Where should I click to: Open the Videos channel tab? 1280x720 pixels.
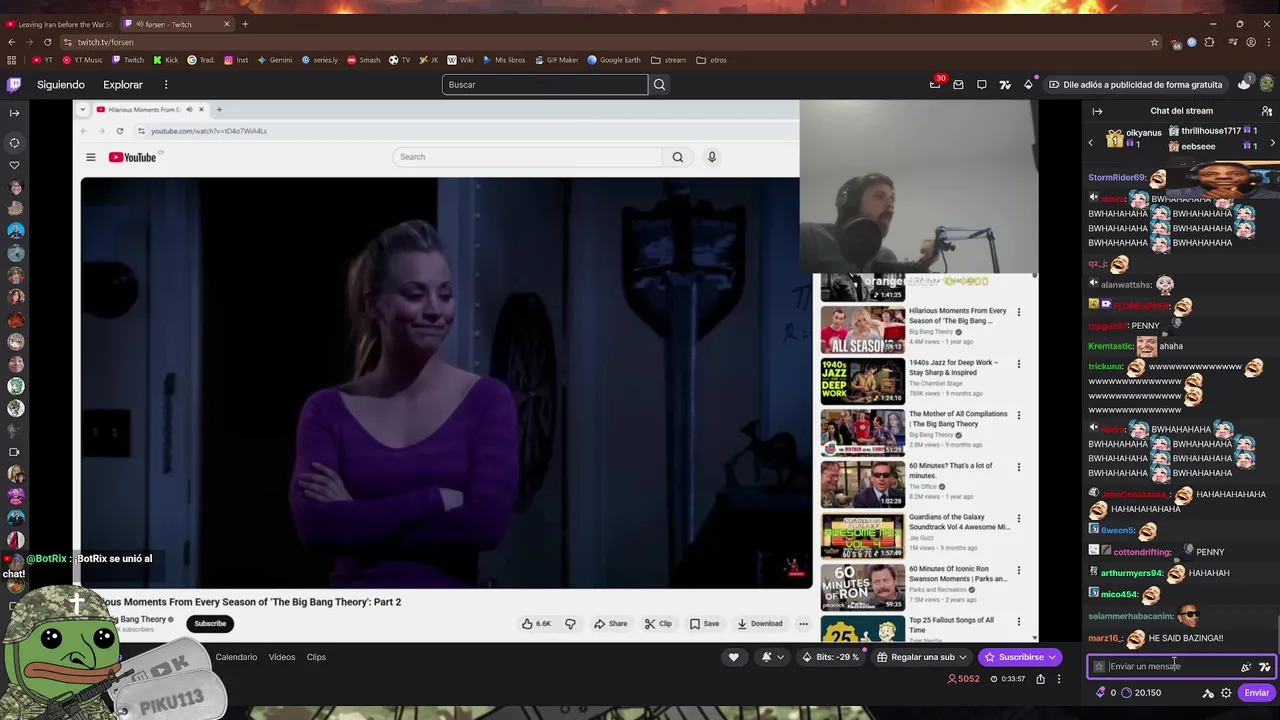click(282, 657)
